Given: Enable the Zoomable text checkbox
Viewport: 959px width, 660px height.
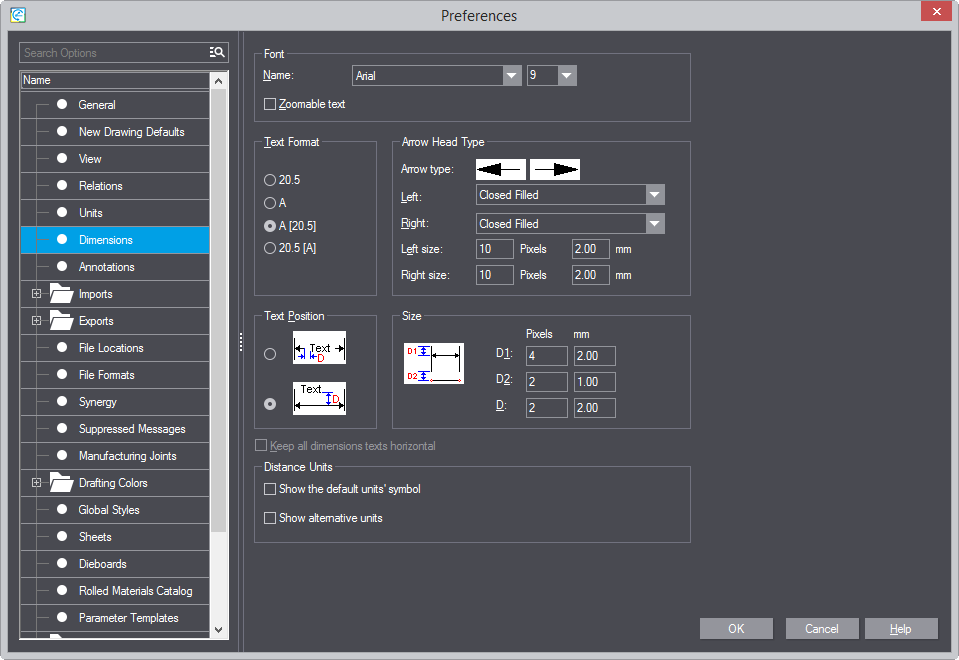Looking at the screenshot, I should (x=270, y=104).
